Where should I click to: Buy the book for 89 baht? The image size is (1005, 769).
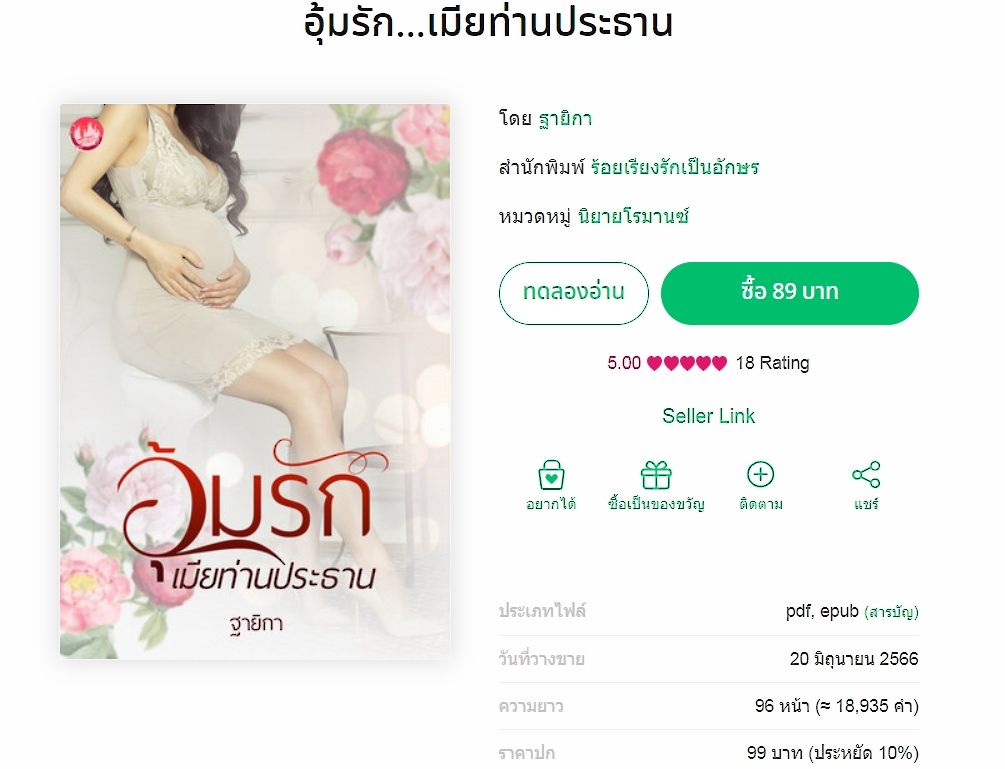(790, 293)
